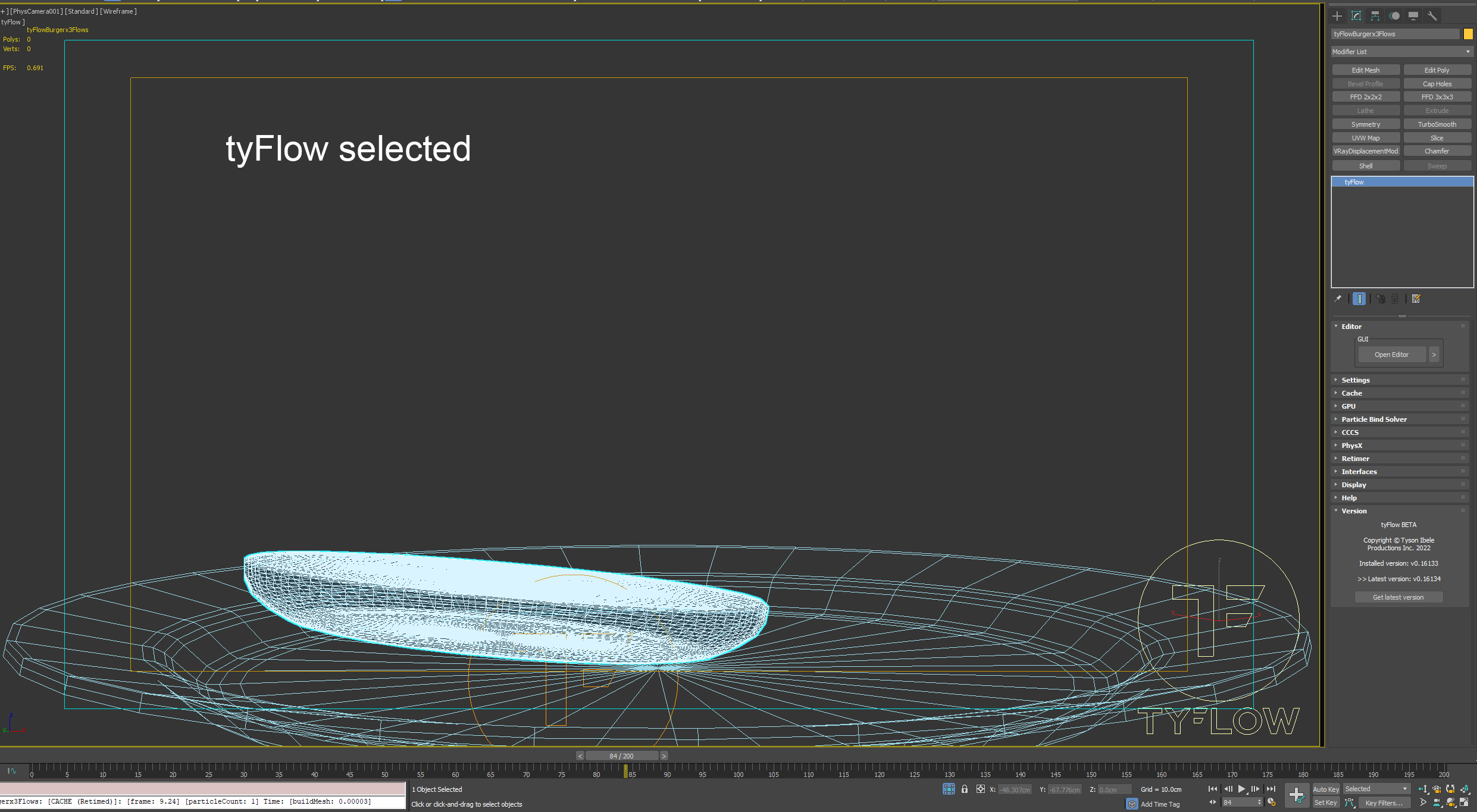
Task: Open the PhysCamera001 viewport menu
Action: 36,11
